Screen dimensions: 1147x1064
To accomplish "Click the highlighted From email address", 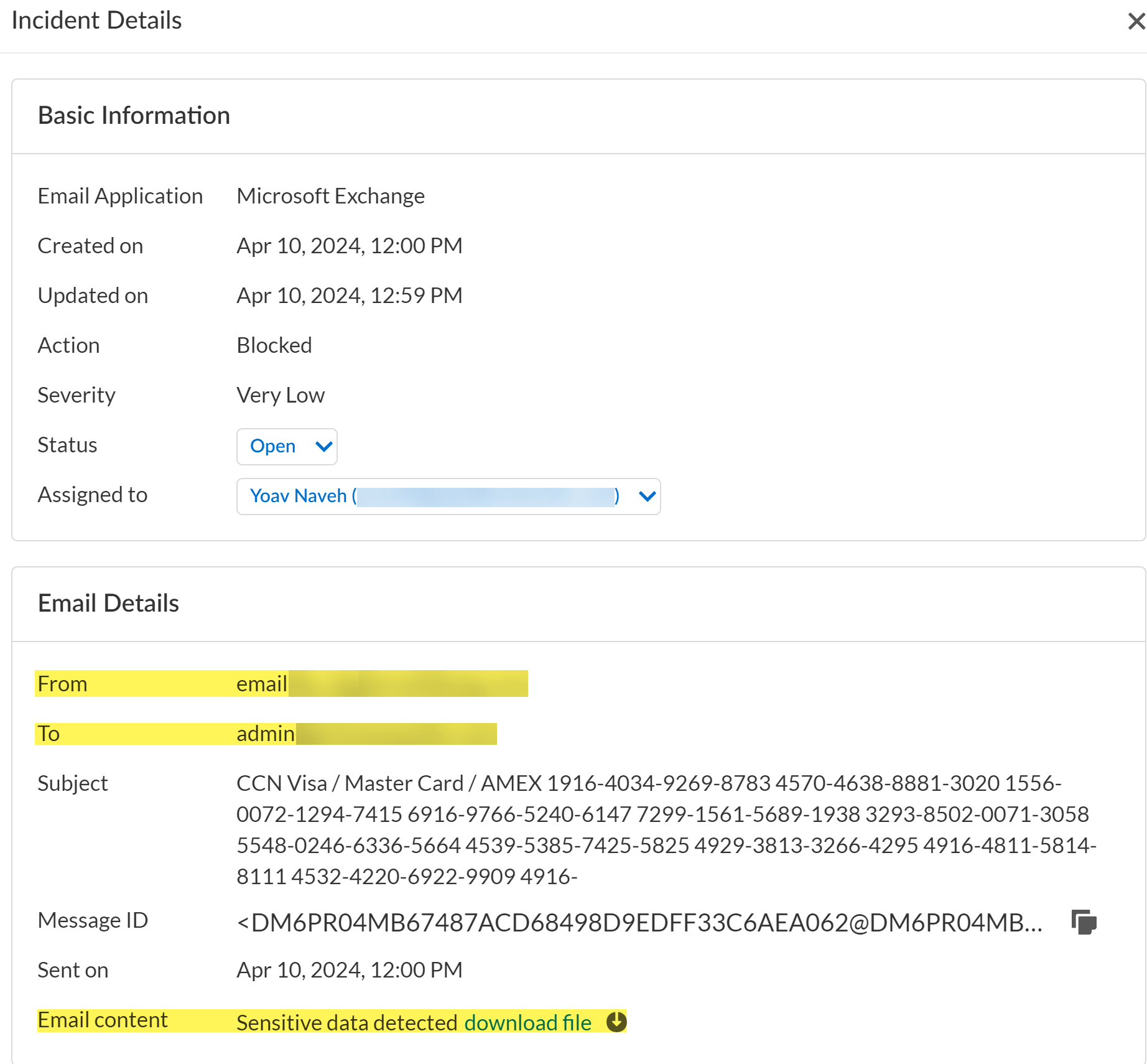I will (x=381, y=684).
